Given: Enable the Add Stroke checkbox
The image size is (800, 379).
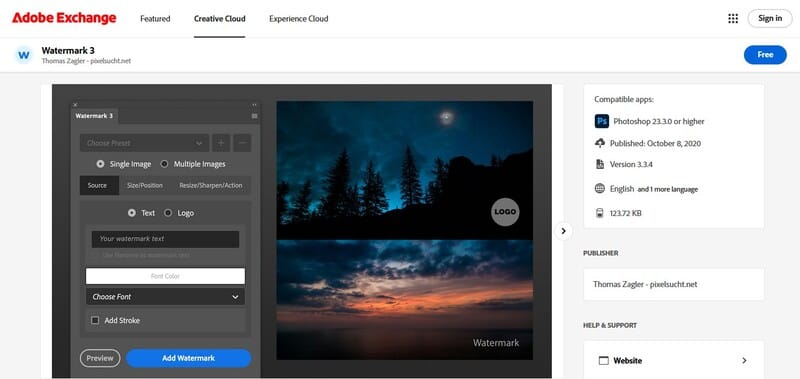Looking at the screenshot, I should point(95,320).
